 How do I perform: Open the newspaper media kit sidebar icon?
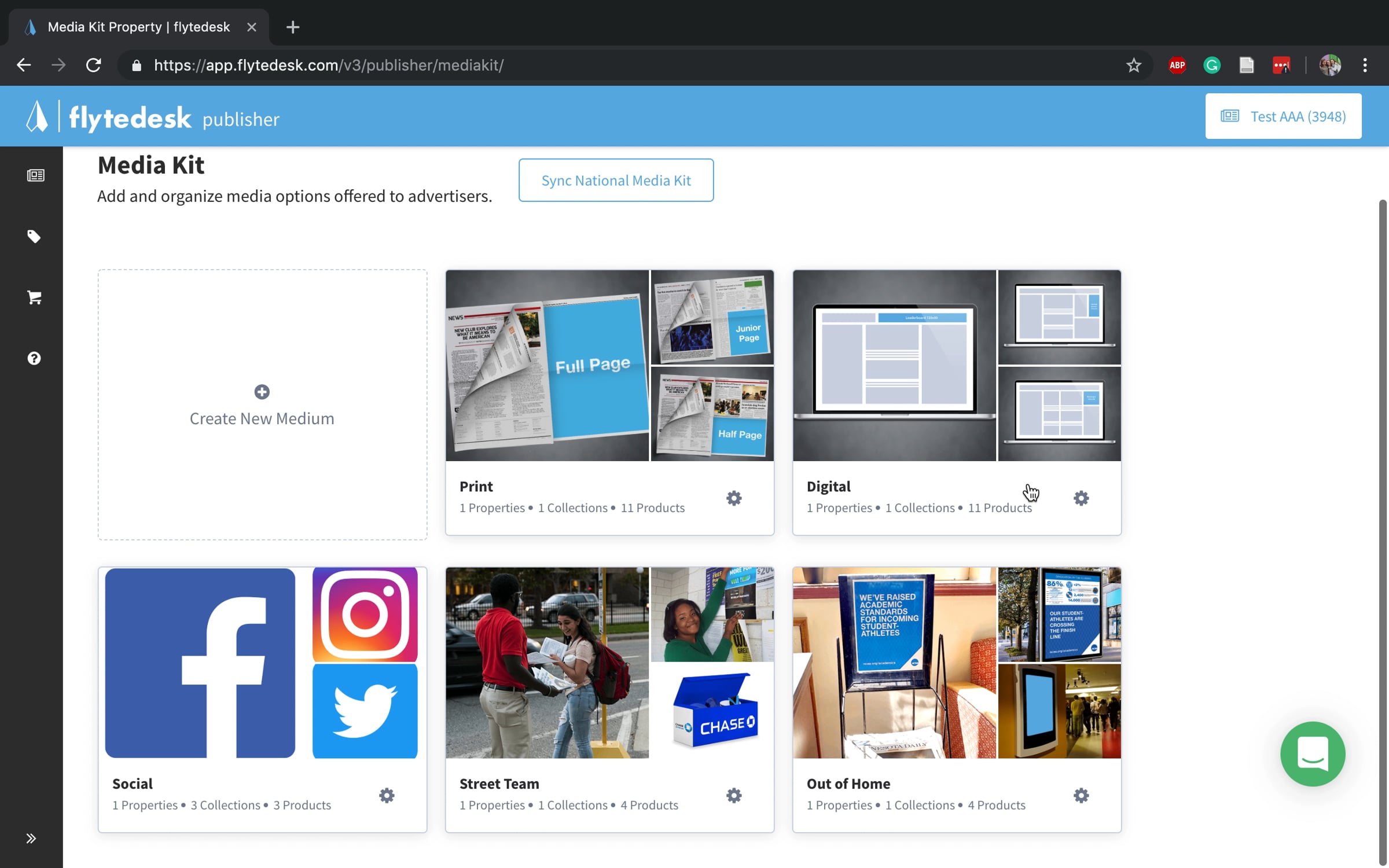[35, 175]
